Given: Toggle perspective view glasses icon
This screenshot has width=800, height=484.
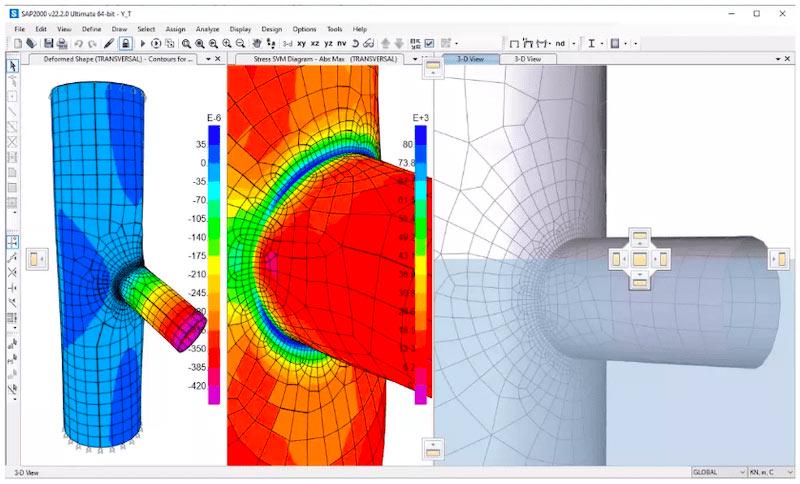Looking at the screenshot, I should coord(369,44).
